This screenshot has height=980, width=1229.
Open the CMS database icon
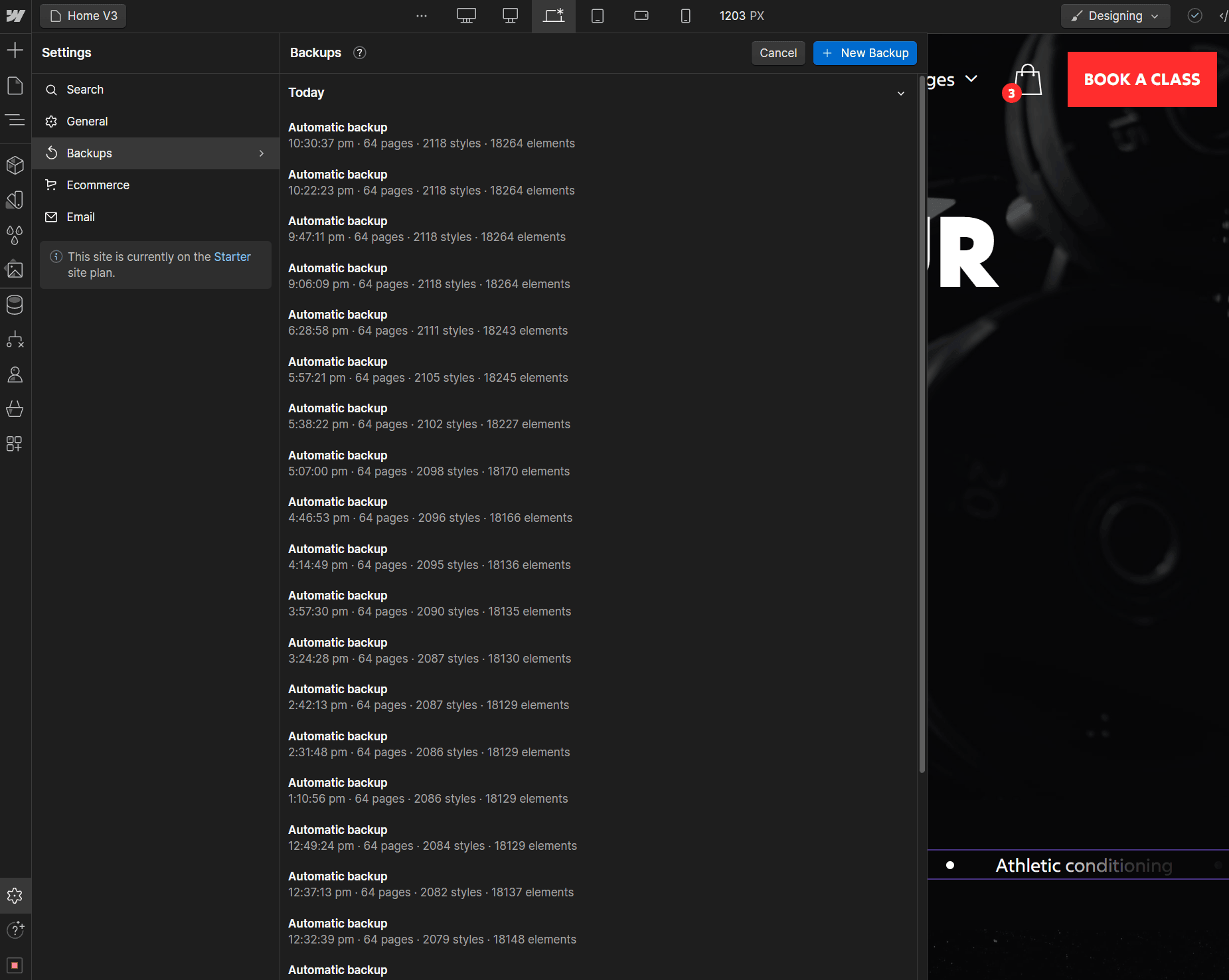click(15, 305)
